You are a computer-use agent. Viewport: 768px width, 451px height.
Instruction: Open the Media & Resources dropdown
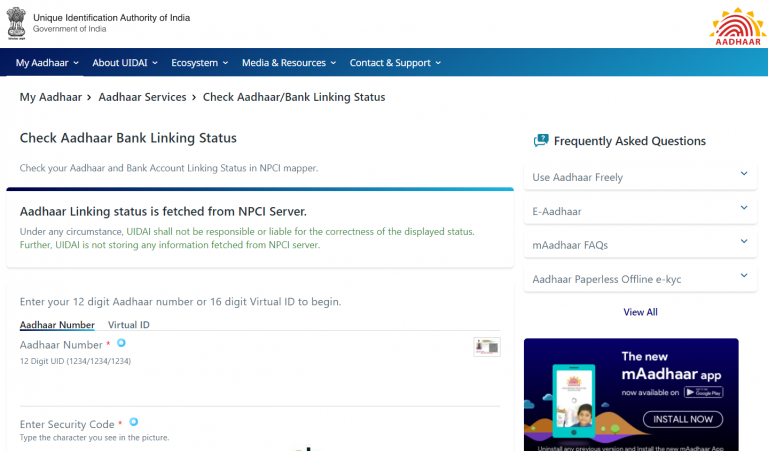289,63
